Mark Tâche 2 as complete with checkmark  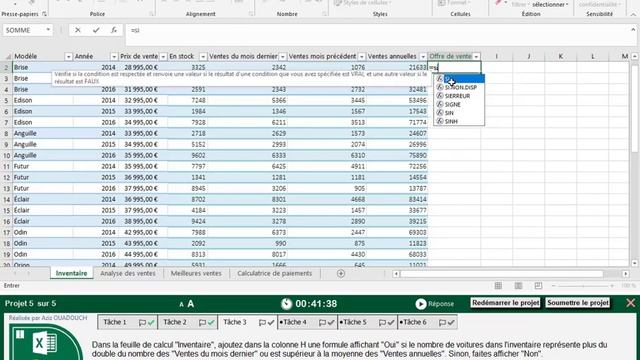[211, 322]
